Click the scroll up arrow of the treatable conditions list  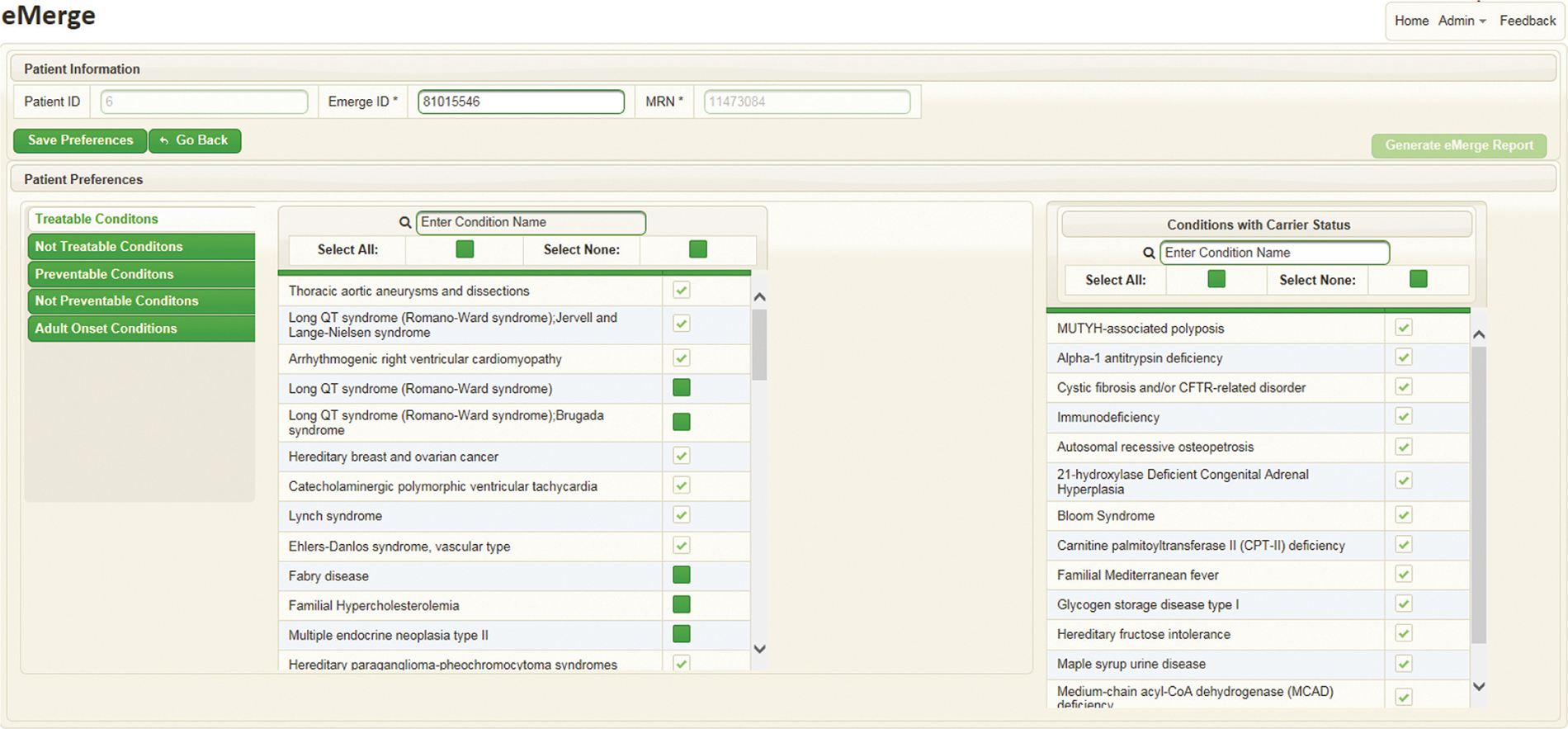click(x=760, y=296)
